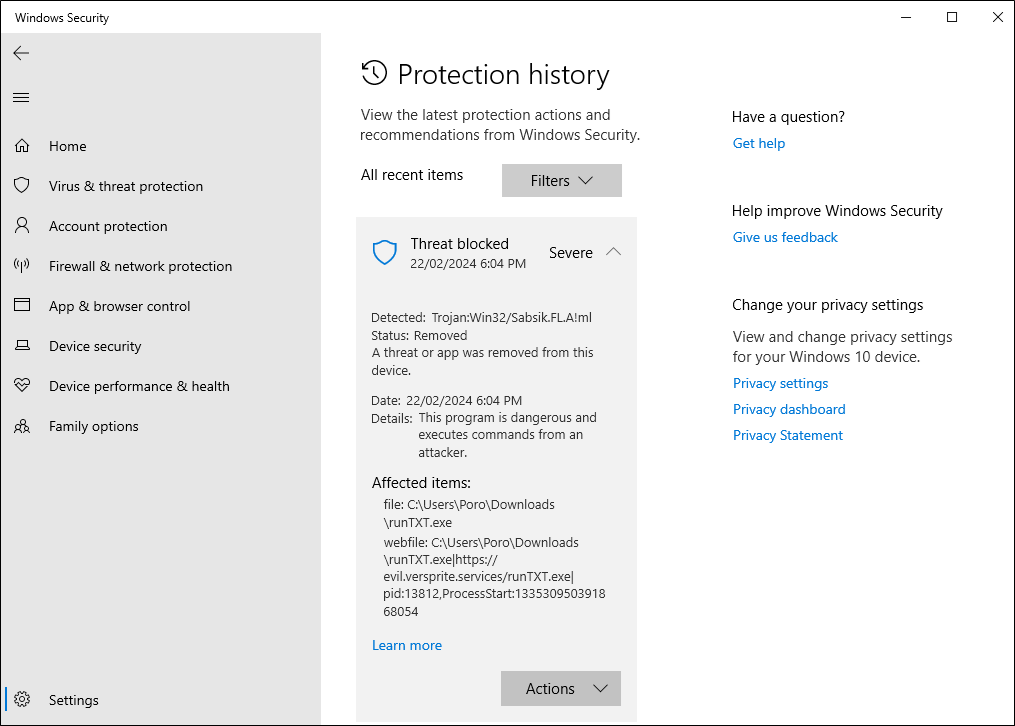This screenshot has width=1015, height=726.
Task: Open the Actions dropdown button
Action: click(561, 688)
